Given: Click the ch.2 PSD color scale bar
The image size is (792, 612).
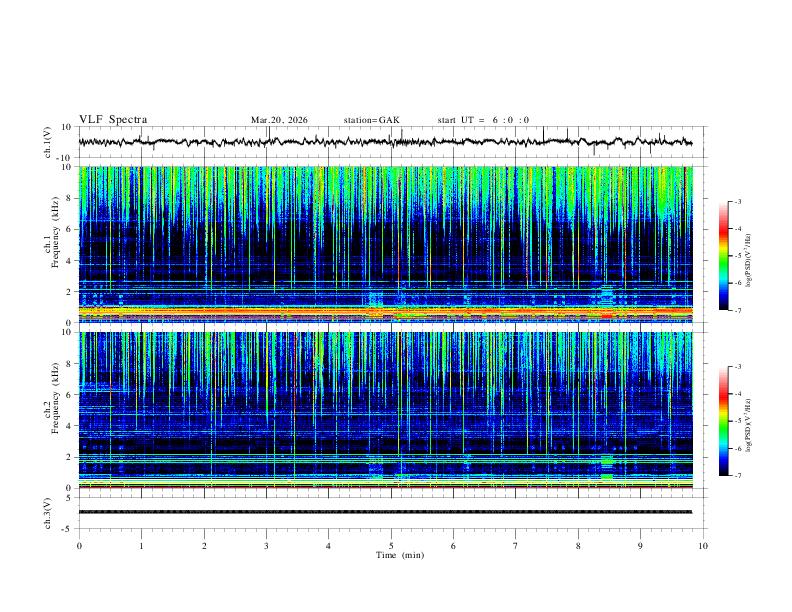Looking at the screenshot, I should pos(723,421).
